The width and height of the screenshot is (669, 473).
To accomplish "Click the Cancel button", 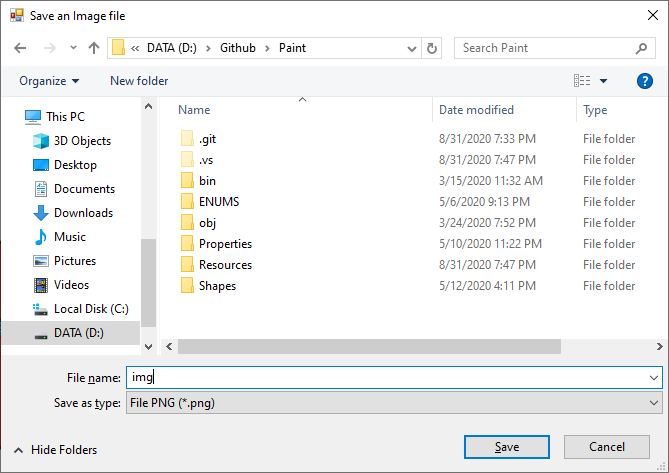I will click(x=607, y=447).
